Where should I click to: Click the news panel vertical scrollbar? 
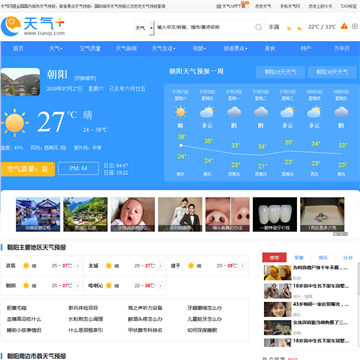[x=358, y=280]
